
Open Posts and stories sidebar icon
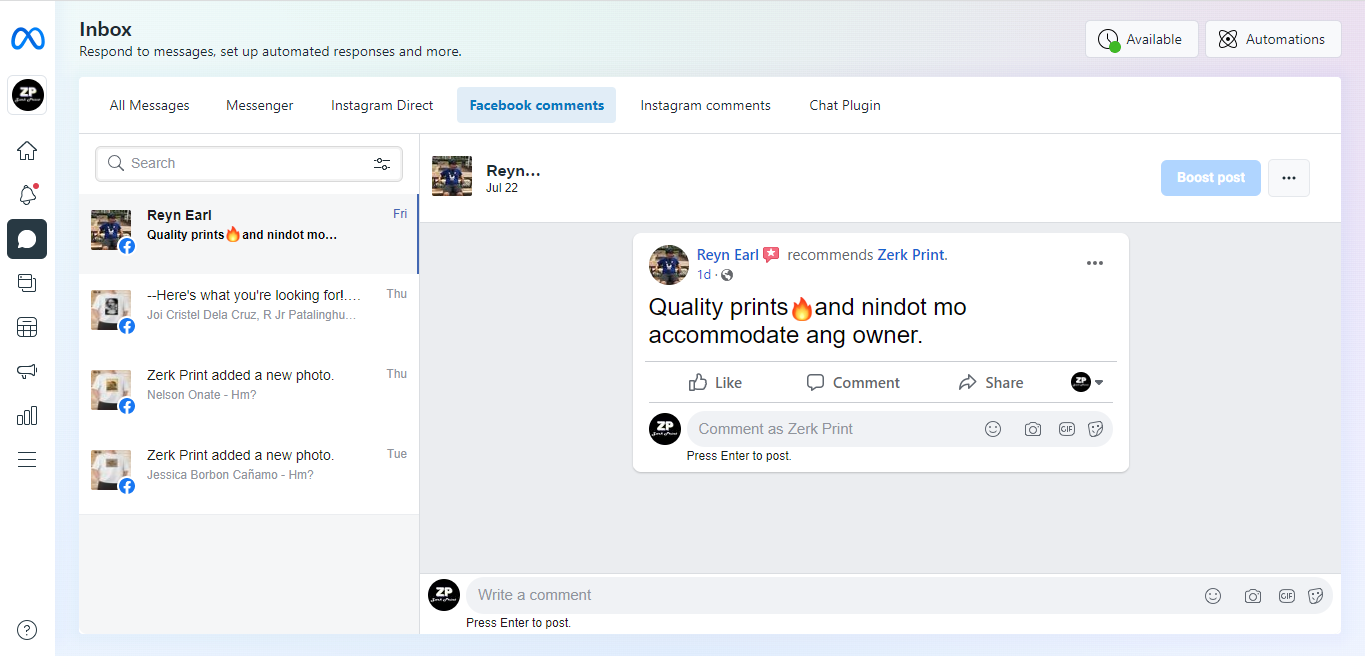(x=27, y=283)
